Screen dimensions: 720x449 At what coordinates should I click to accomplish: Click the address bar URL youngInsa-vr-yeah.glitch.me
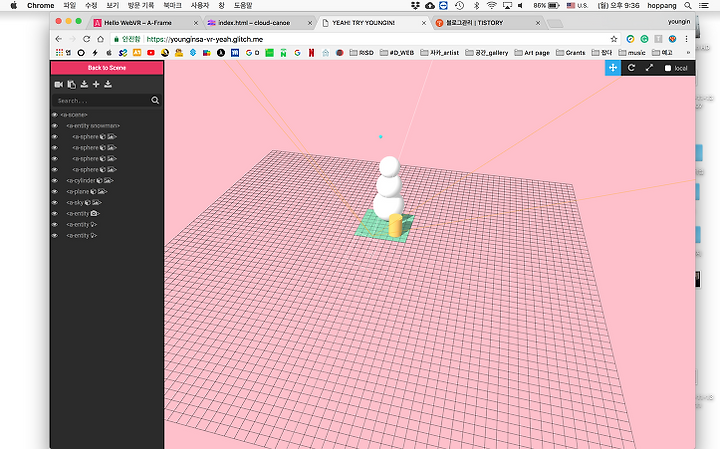pyautogui.click(x=205, y=39)
